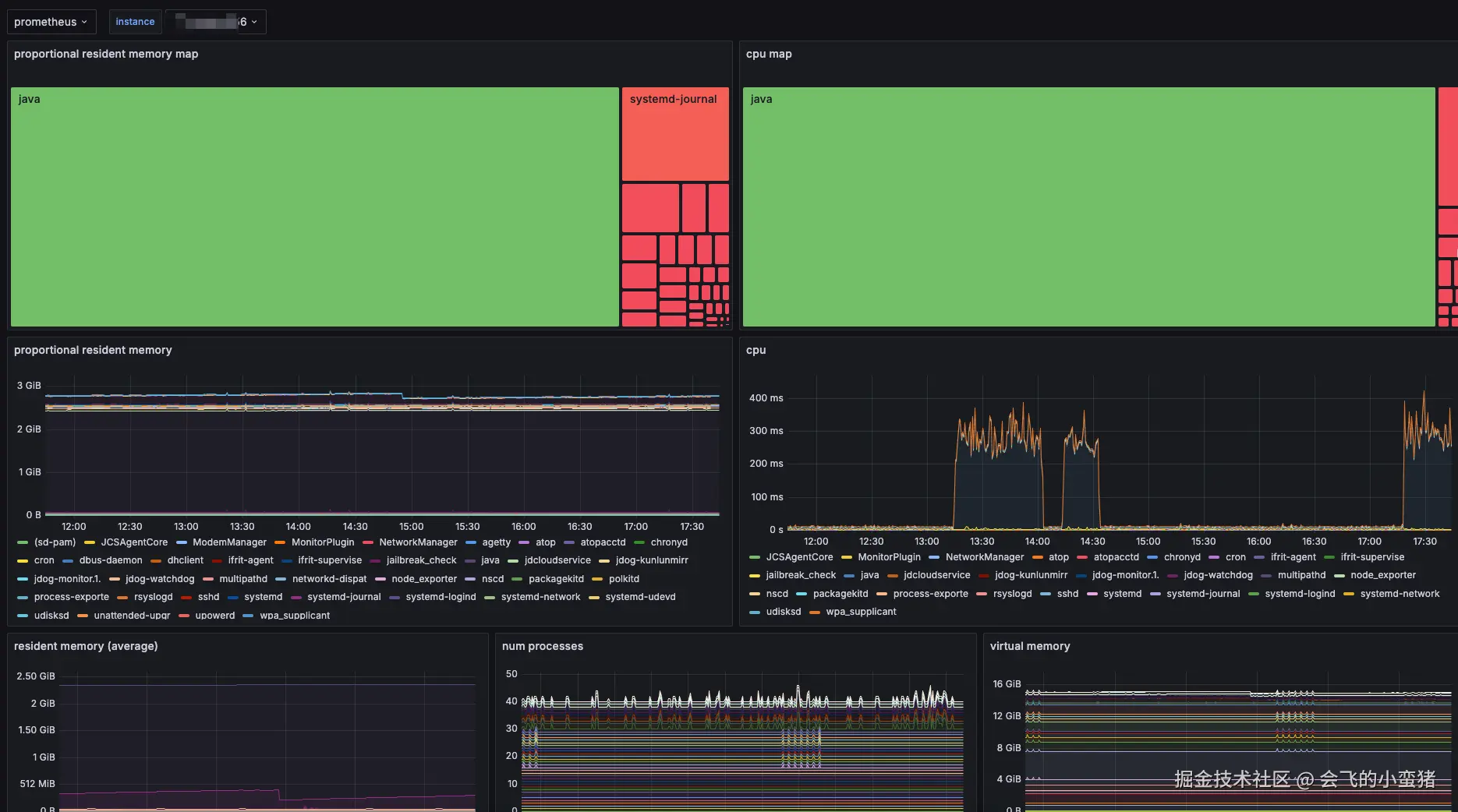Toggle the dbus-daemon series in the memory legend
Image resolution: width=1458 pixels, height=812 pixels.
111,560
